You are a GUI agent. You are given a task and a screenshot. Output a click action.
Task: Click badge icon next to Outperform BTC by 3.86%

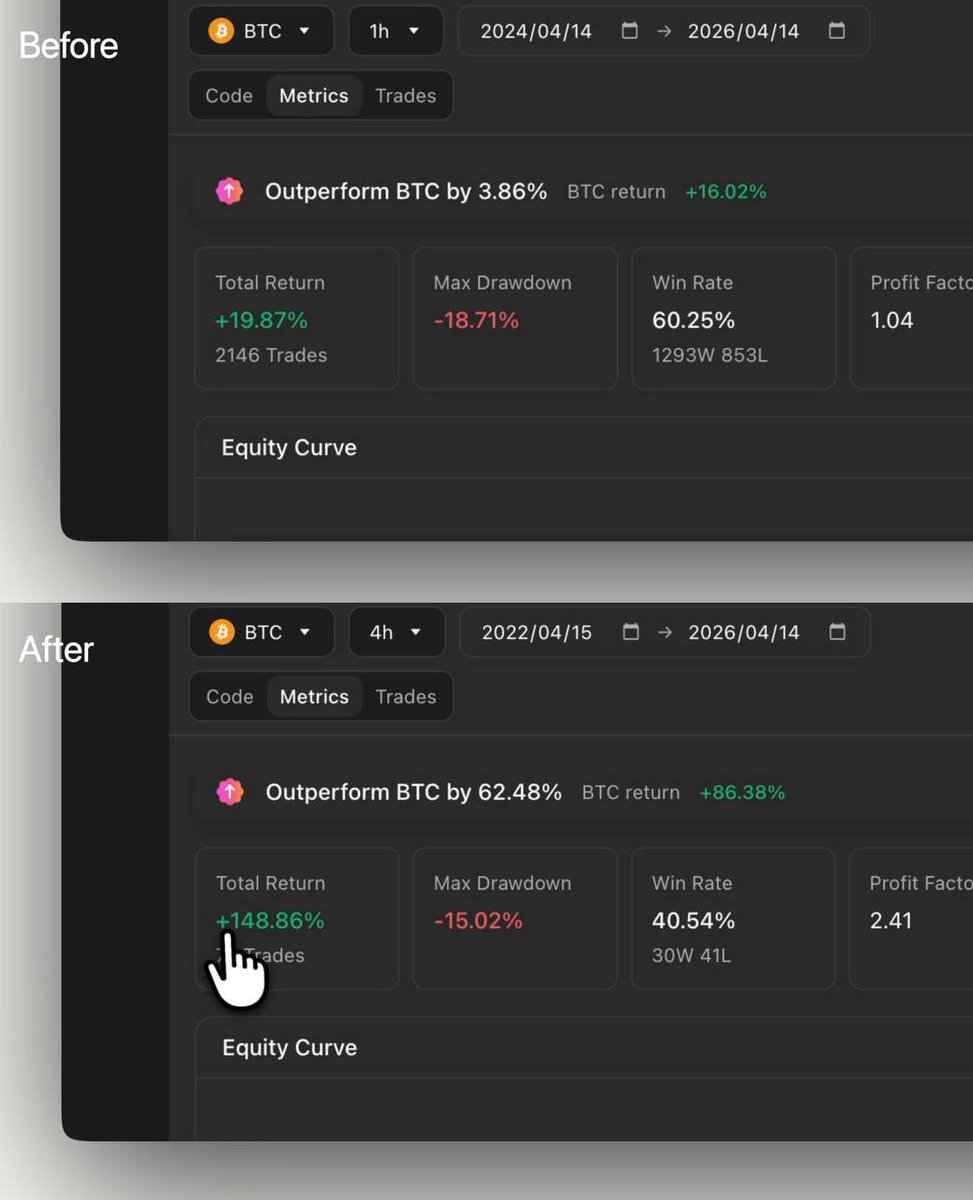point(229,191)
